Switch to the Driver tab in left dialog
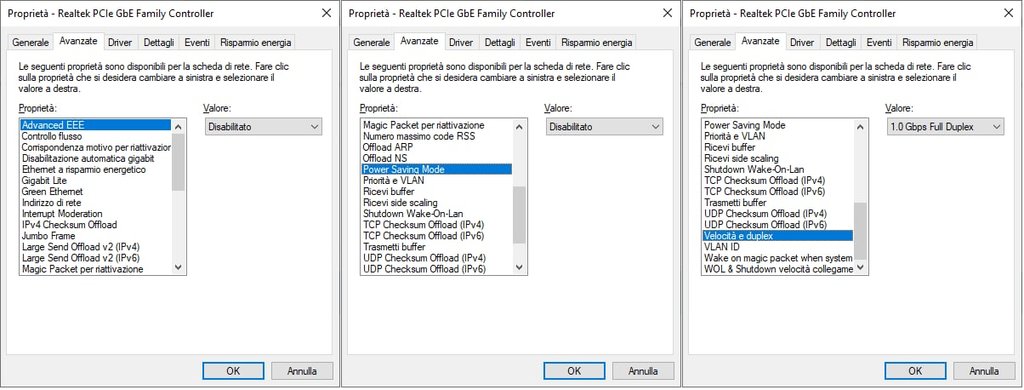Viewport: 1024px width, 390px height. [120, 42]
